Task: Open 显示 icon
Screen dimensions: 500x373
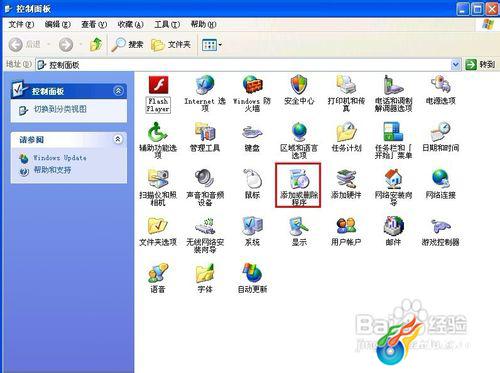Action: [x=299, y=231]
